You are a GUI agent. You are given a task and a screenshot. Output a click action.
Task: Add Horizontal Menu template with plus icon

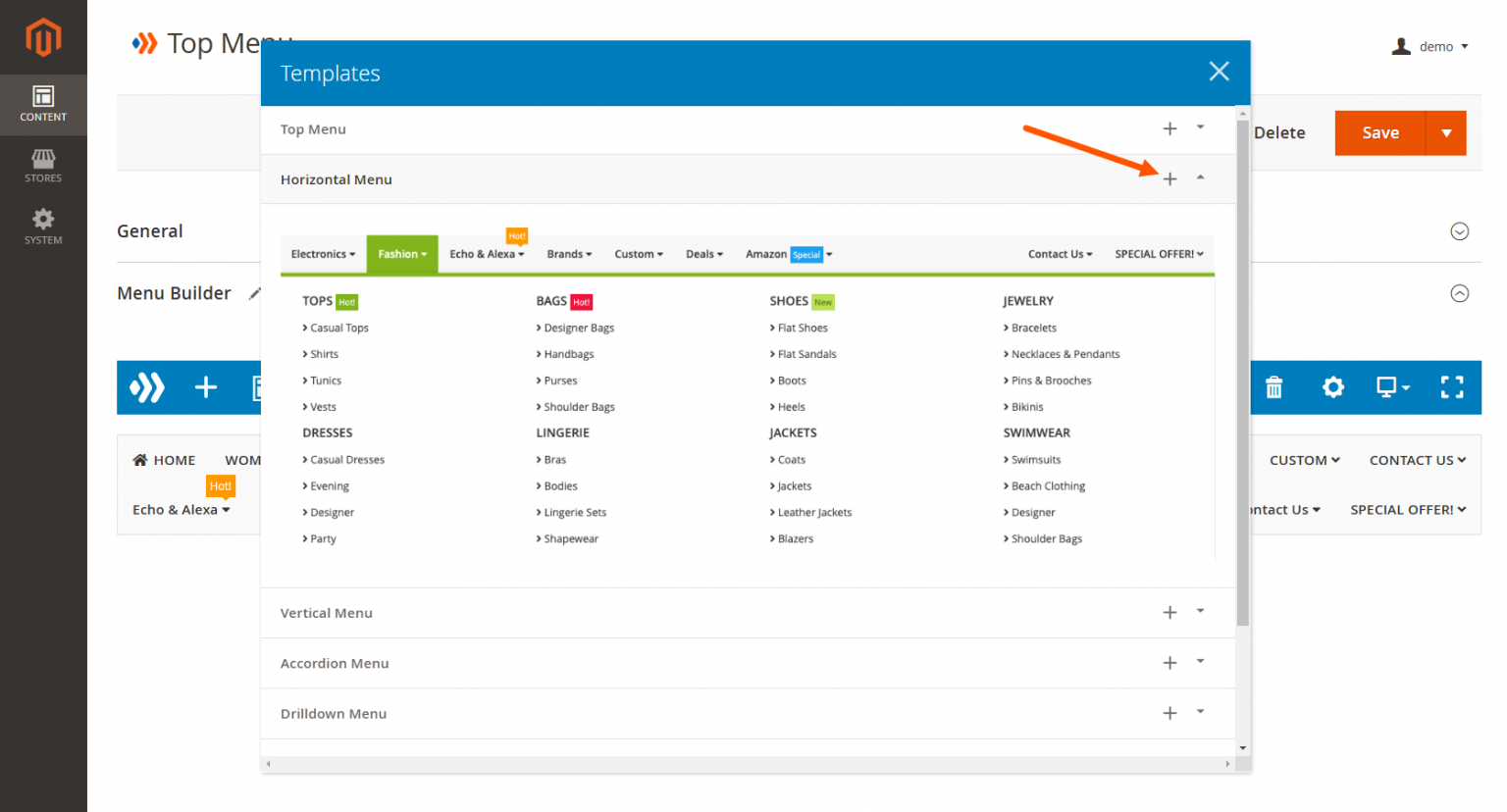point(1169,179)
